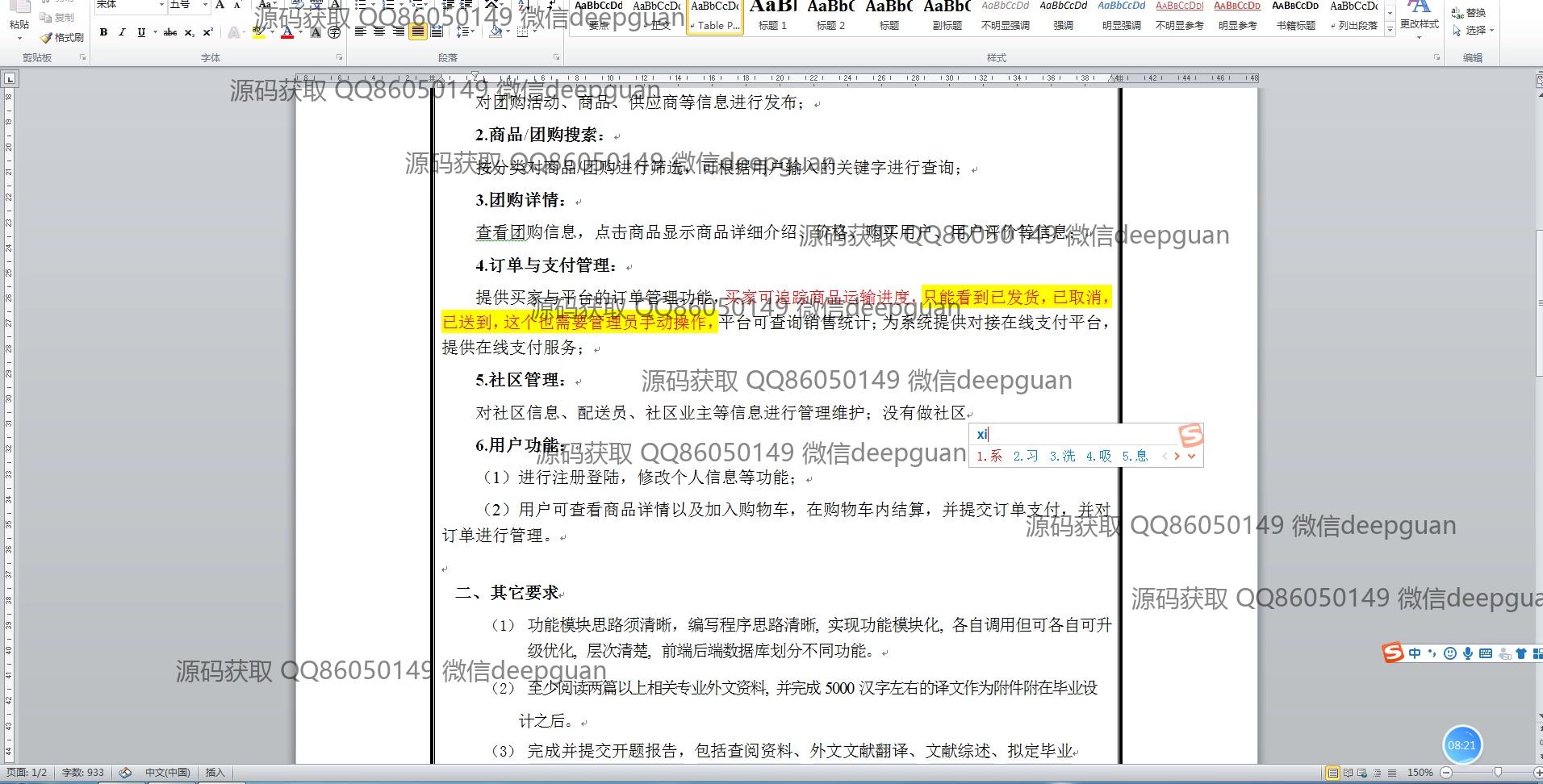Image resolution: width=1543 pixels, height=784 pixels.
Task: Choose candidate 习 in the IME popup
Action: pyautogui.click(x=1026, y=456)
